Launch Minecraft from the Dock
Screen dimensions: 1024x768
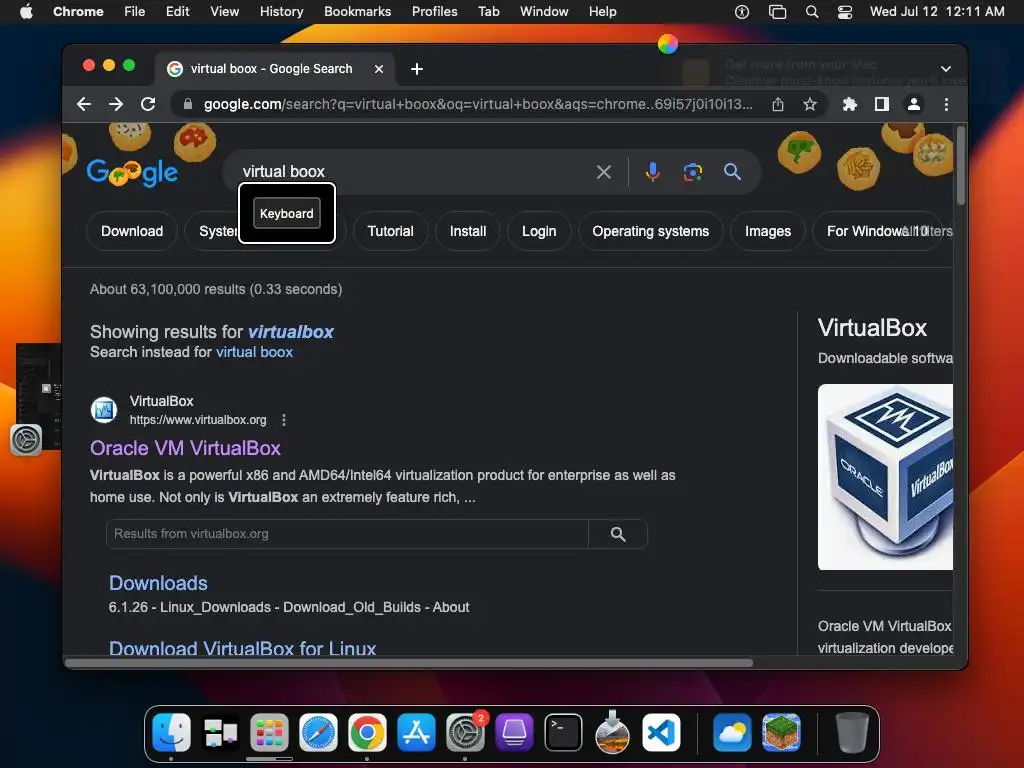tap(781, 732)
